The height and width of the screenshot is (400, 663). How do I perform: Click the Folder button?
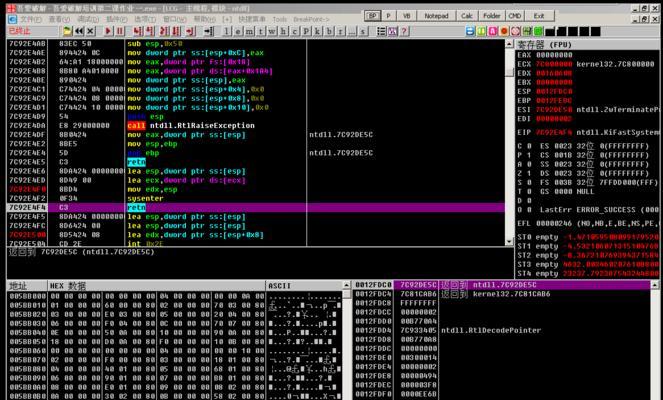tap(492, 16)
